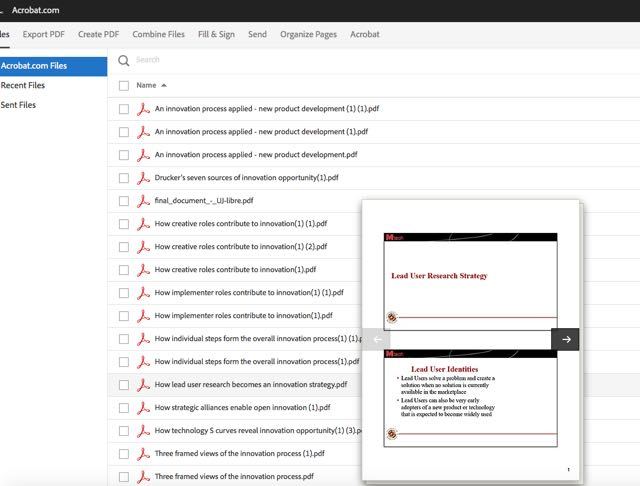
Task: Check box for 'How implementer roles contribute to innovation(1).pdf'
Action: pyautogui.click(x=124, y=316)
